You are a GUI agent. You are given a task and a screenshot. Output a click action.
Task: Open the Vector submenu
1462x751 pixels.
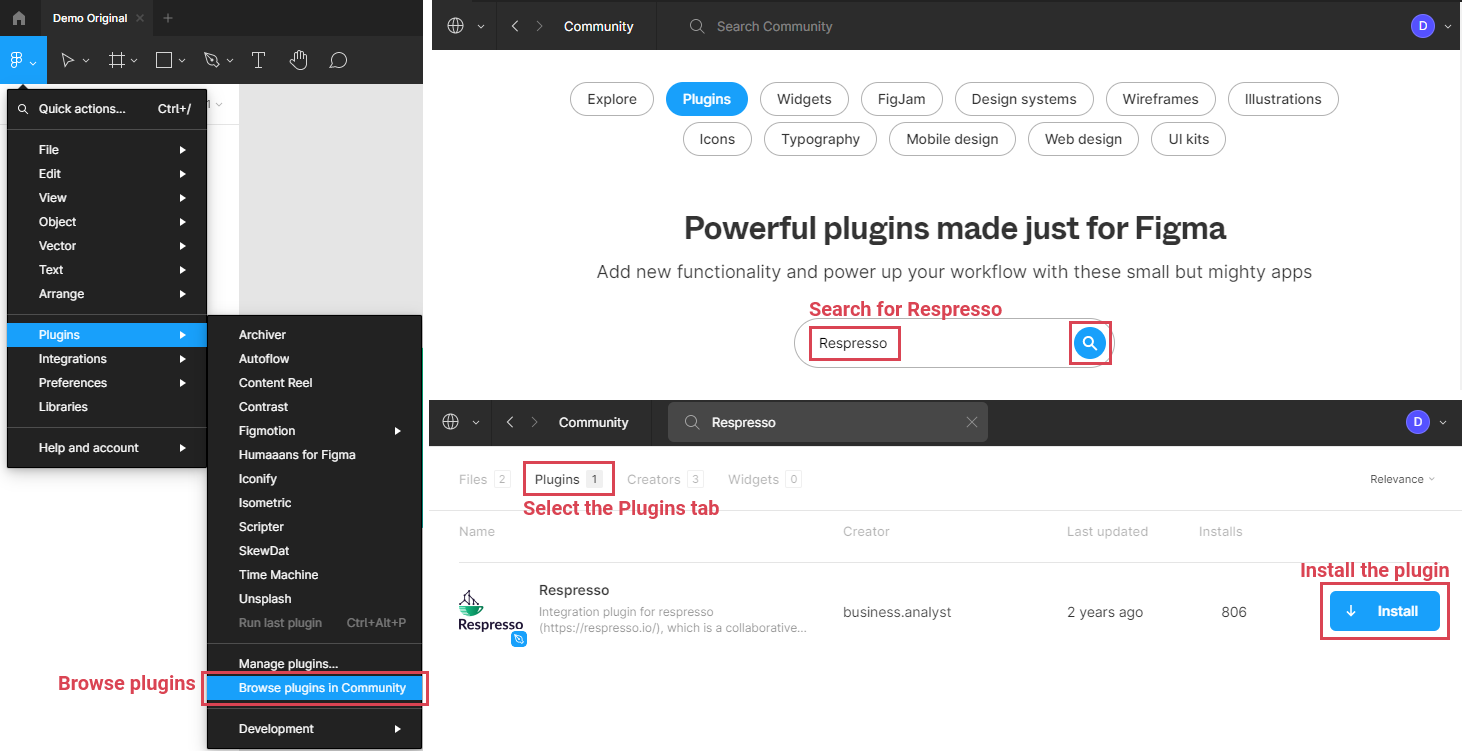point(107,246)
